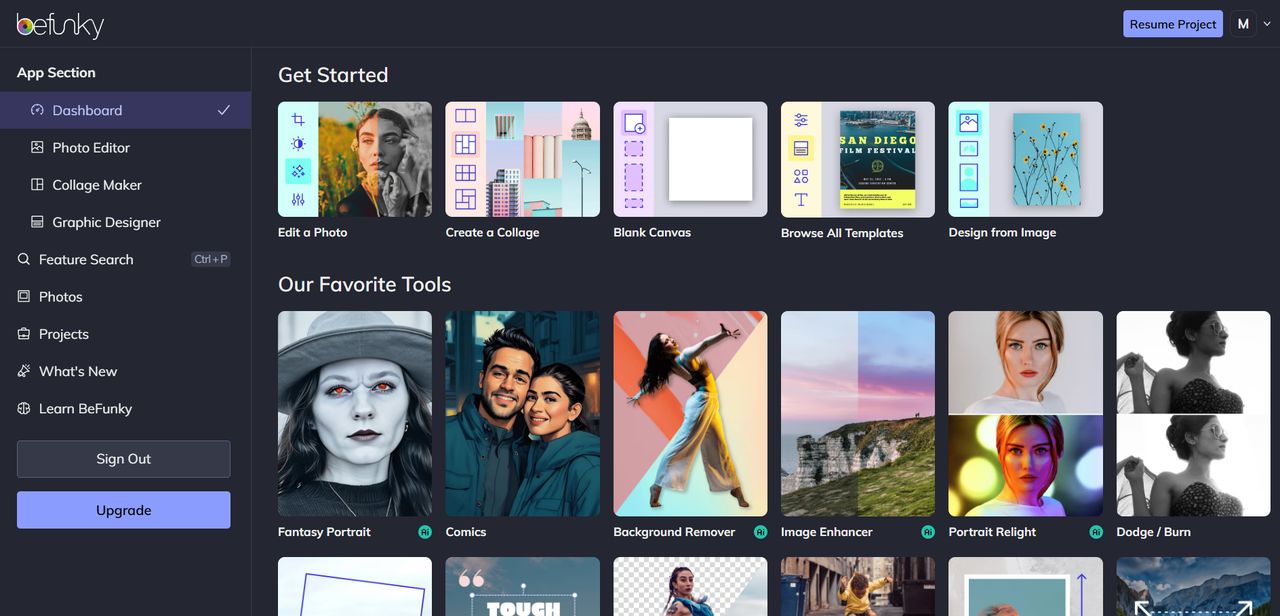This screenshot has height=616, width=1280.
Task: Open the Dodge / Burn tool thumbnail
Action: (x=1193, y=414)
